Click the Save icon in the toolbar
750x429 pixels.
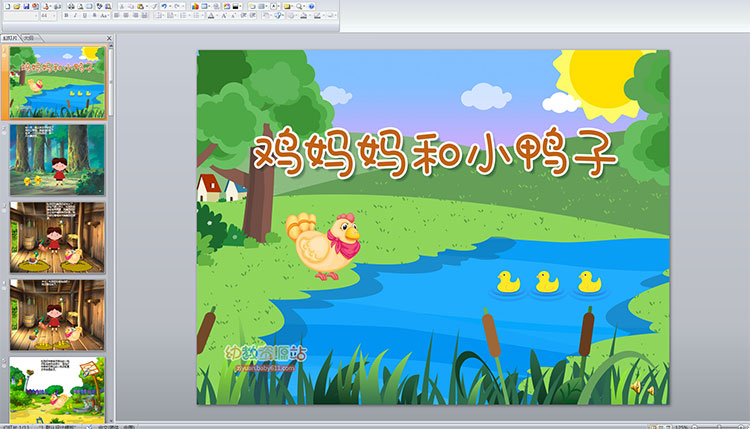[26, 5]
